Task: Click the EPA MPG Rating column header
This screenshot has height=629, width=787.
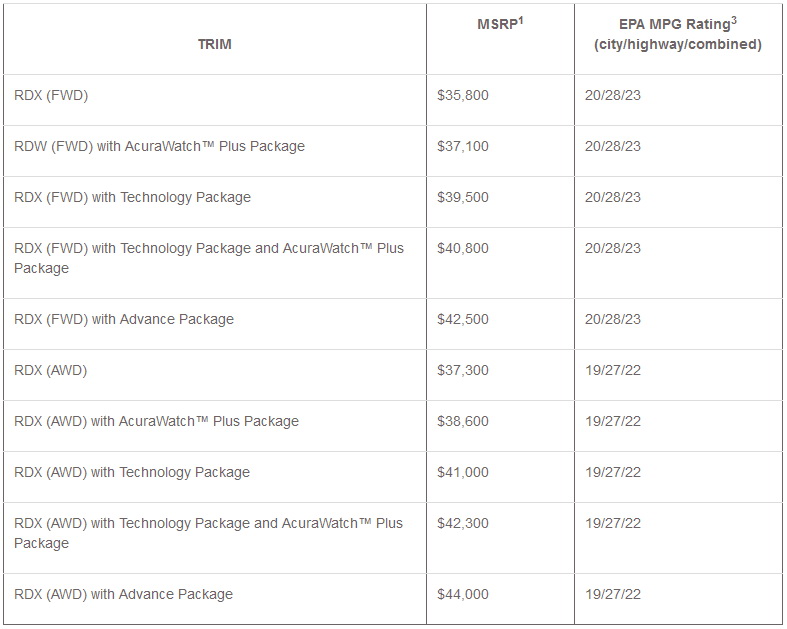Action: [677, 34]
